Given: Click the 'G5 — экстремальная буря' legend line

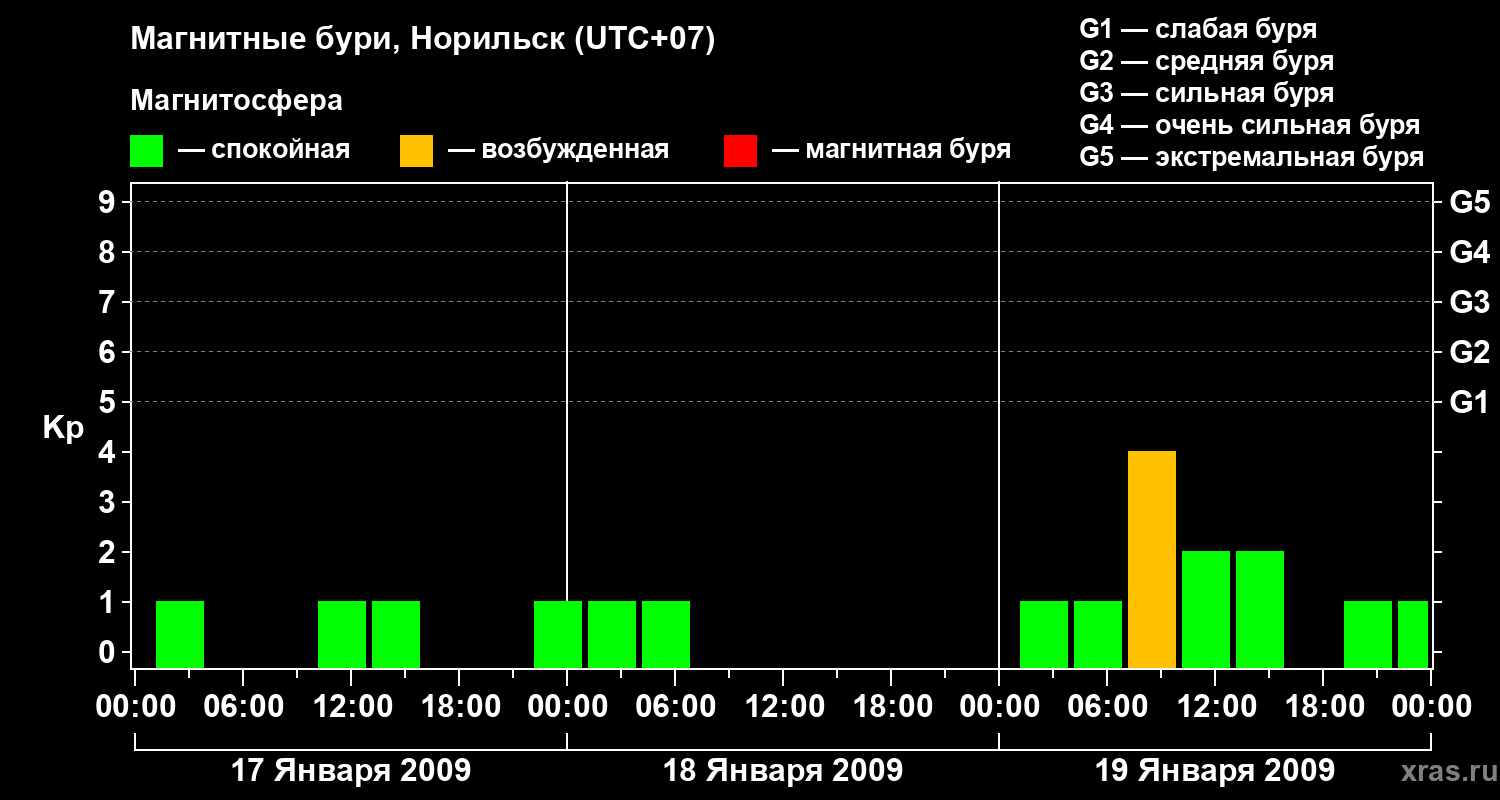Looking at the screenshot, I should tap(1251, 157).
